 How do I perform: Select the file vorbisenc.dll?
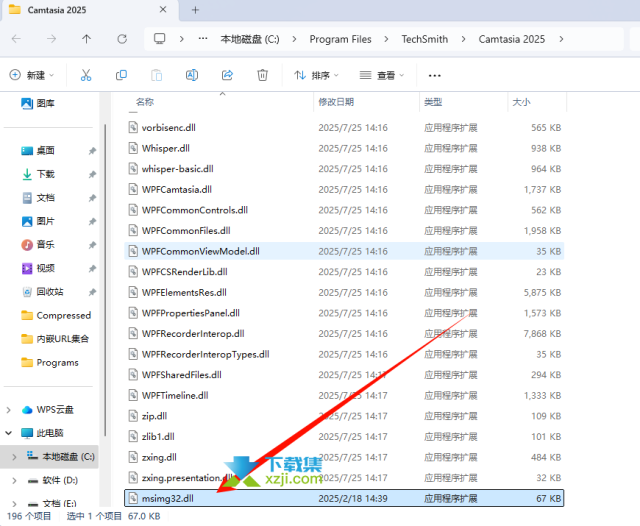coord(344,128)
